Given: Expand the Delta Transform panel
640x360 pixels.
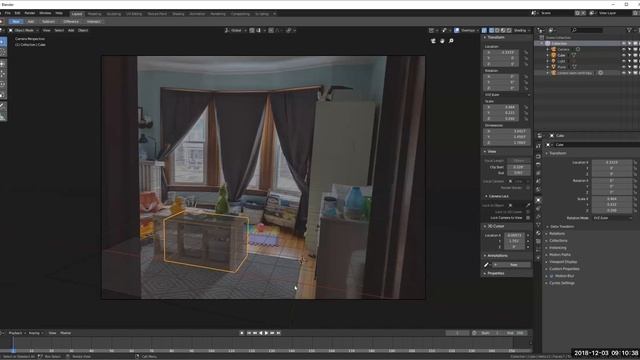Looking at the screenshot, I should [562, 227].
